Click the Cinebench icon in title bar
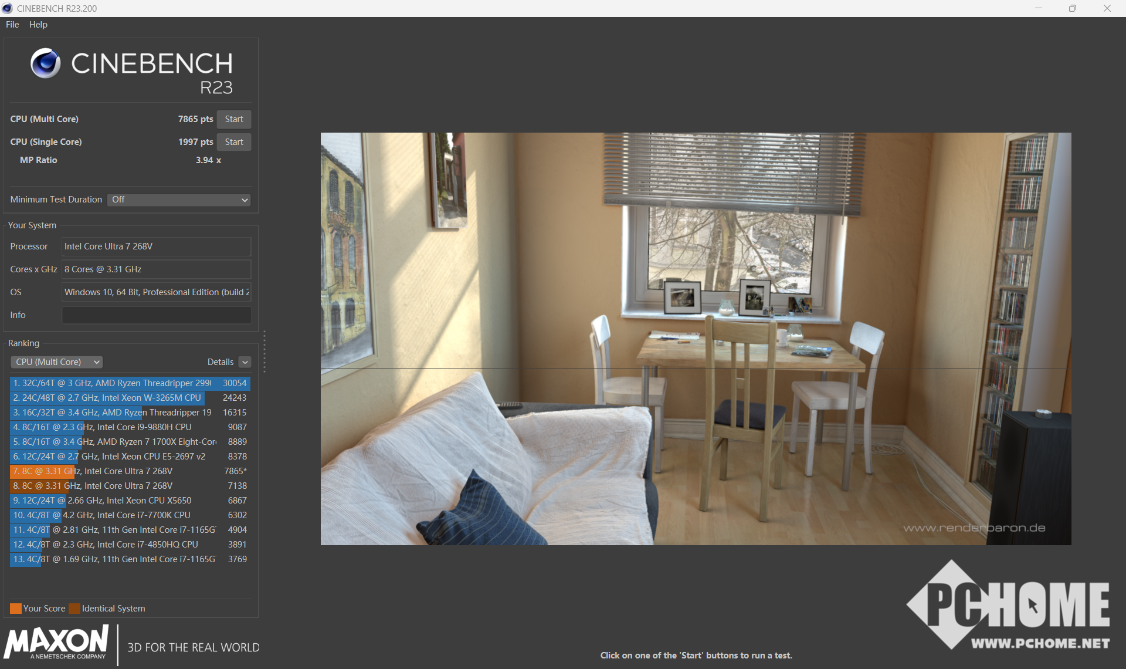 click(9, 8)
